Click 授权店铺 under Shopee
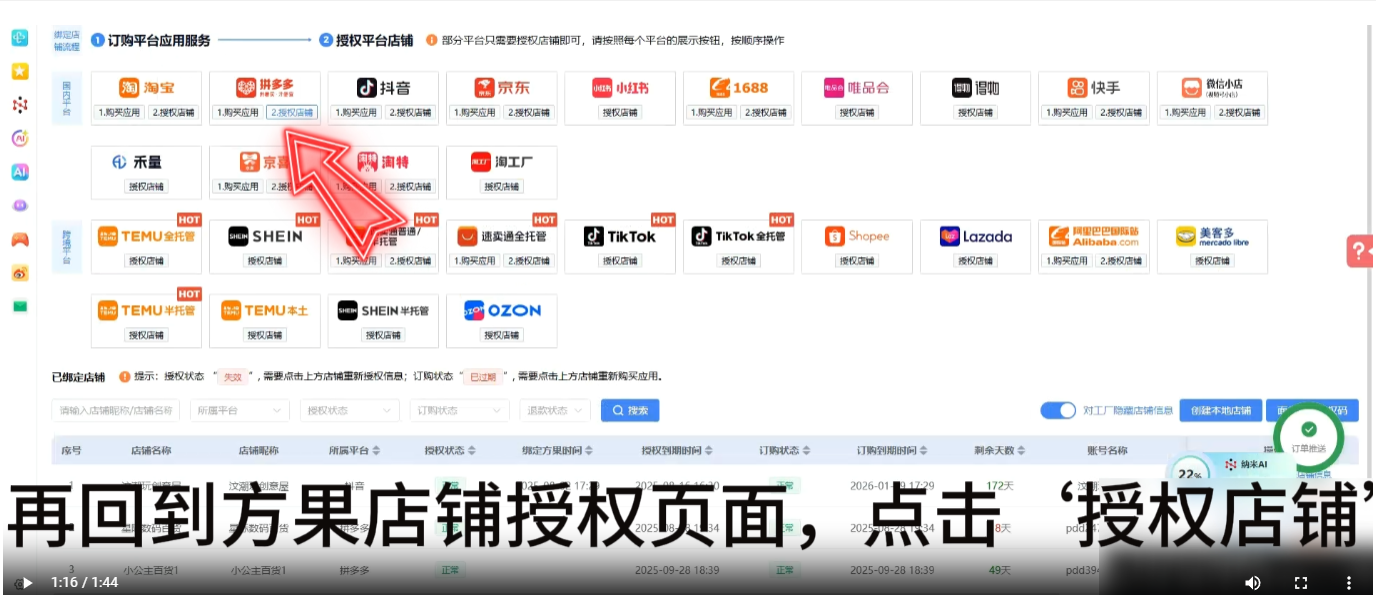This screenshot has width=1376, height=595. pyautogui.click(x=857, y=261)
